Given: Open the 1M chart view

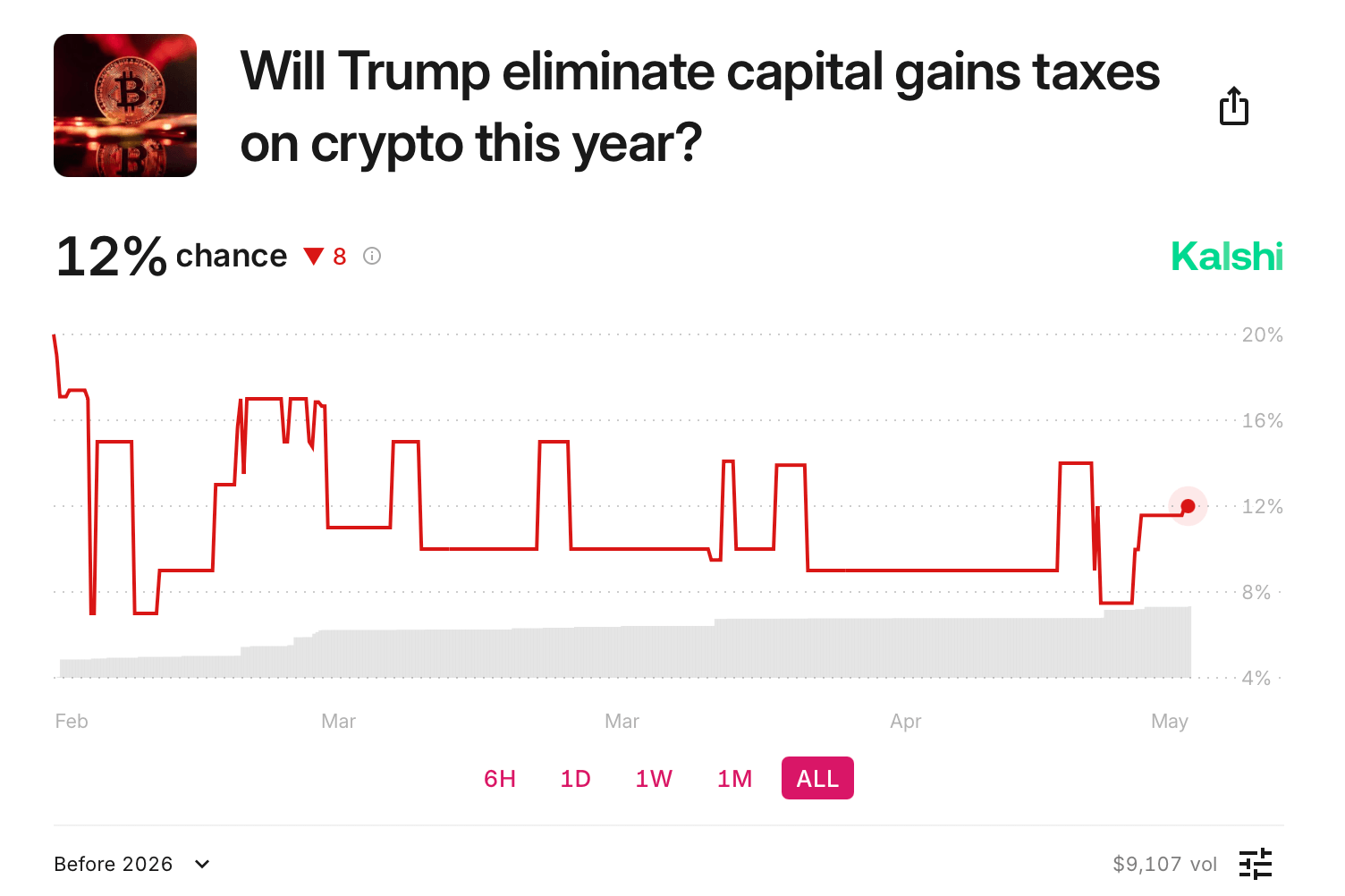Looking at the screenshot, I should coord(733,778).
